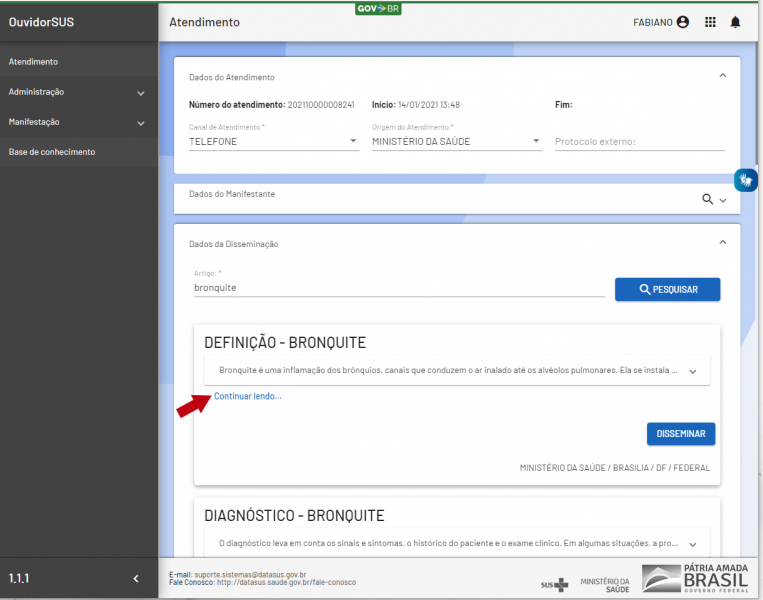Image resolution: width=763 pixels, height=600 pixels.
Task: Expand the Definição - Bronquite text preview
Action: pyautogui.click(x=693, y=371)
